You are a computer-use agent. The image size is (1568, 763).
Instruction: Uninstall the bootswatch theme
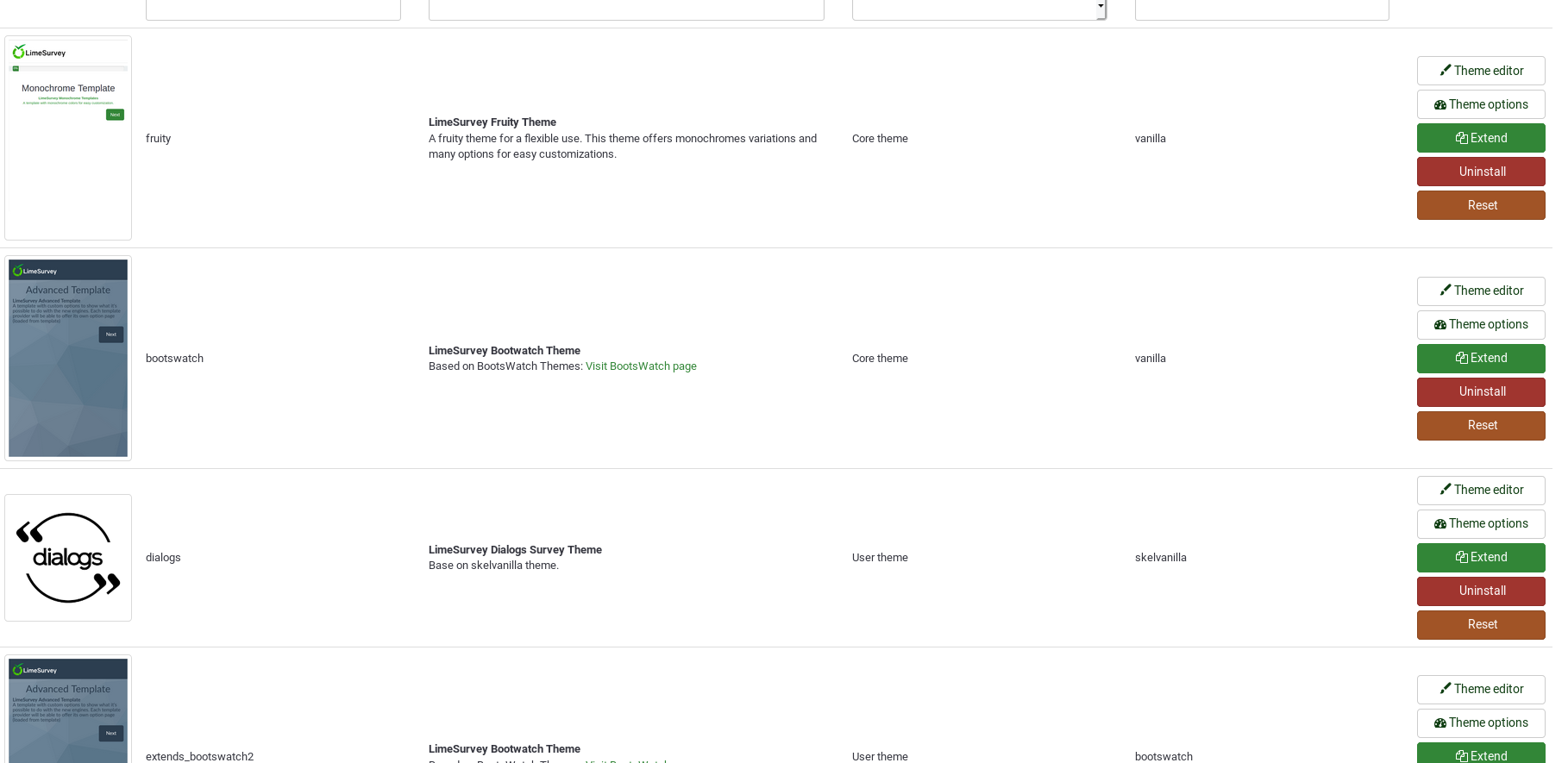pos(1480,391)
